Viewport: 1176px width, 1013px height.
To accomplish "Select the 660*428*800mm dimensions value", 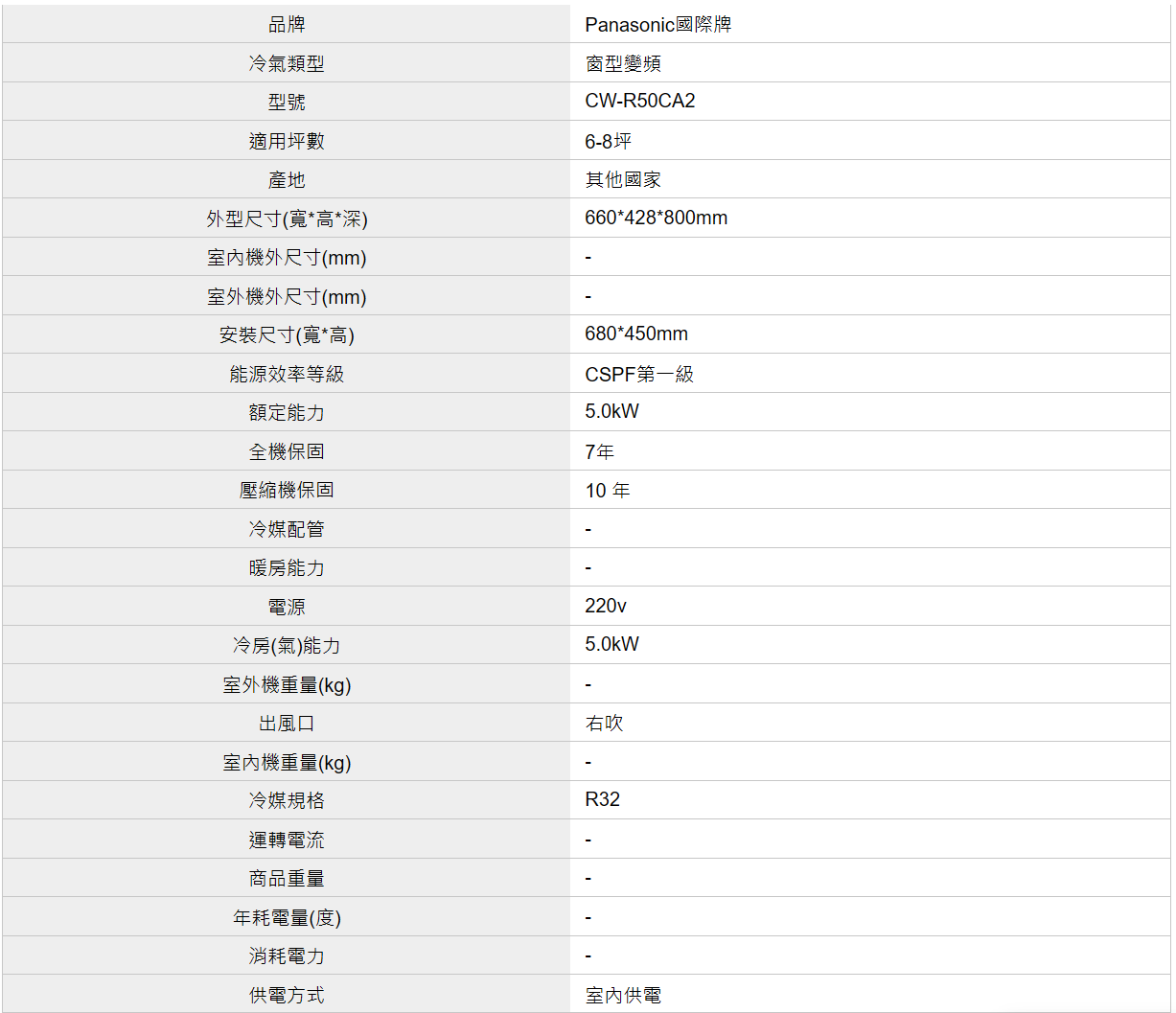I will (656, 219).
